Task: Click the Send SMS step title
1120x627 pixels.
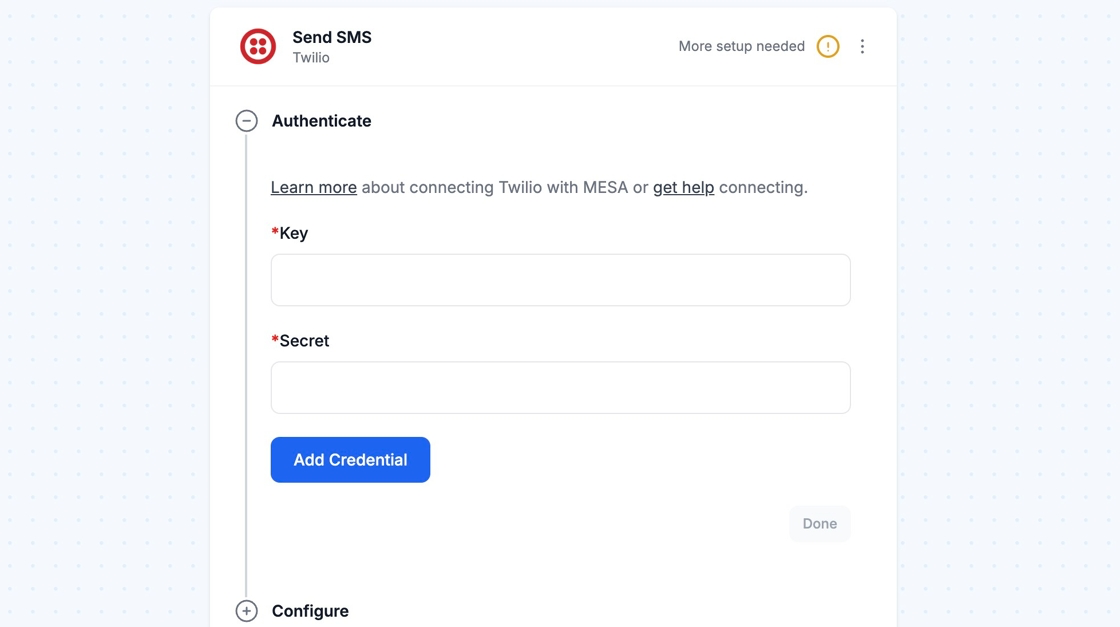Action: click(331, 37)
